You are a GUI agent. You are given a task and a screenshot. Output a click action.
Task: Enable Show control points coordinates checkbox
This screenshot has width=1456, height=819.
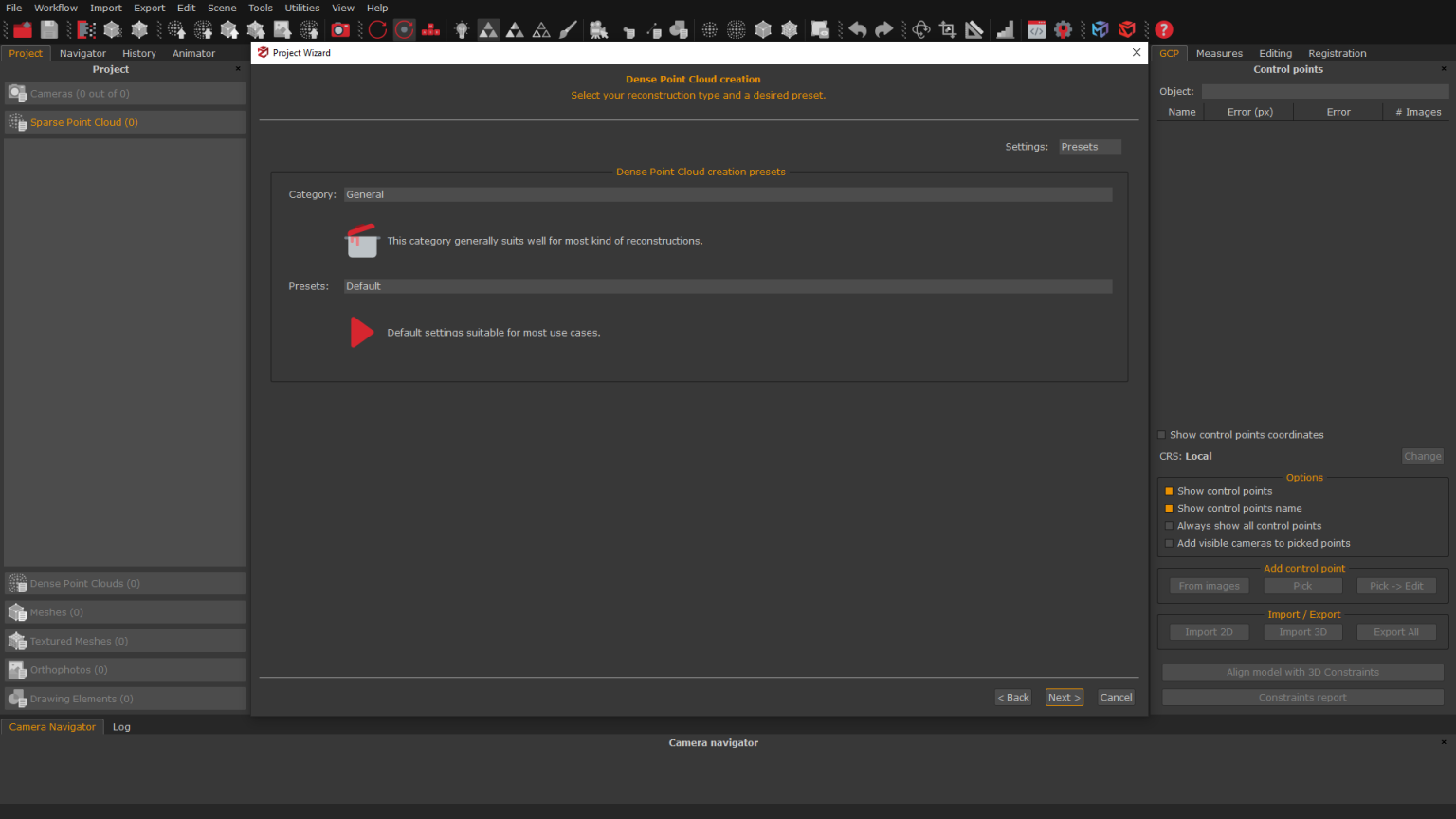[x=1161, y=435]
